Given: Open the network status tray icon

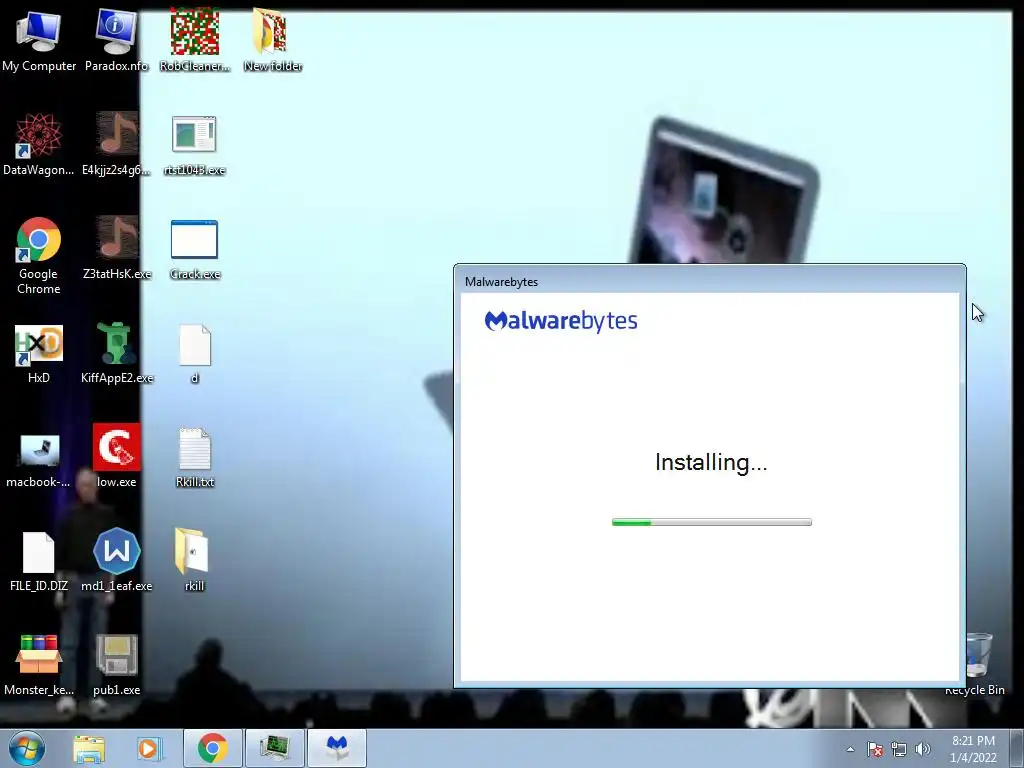Looking at the screenshot, I should click(x=899, y=749).
